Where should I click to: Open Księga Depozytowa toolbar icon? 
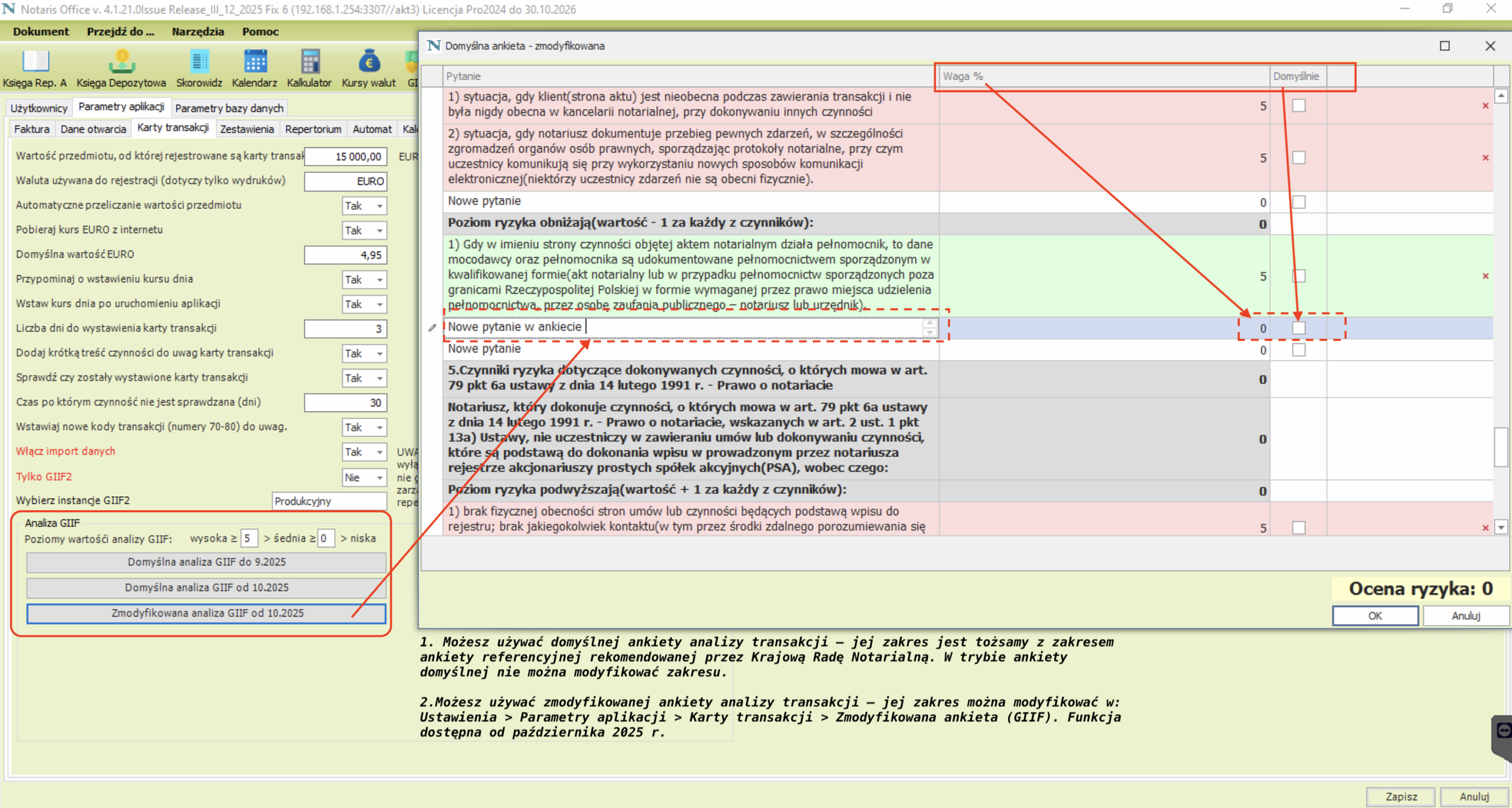(122, 61)
